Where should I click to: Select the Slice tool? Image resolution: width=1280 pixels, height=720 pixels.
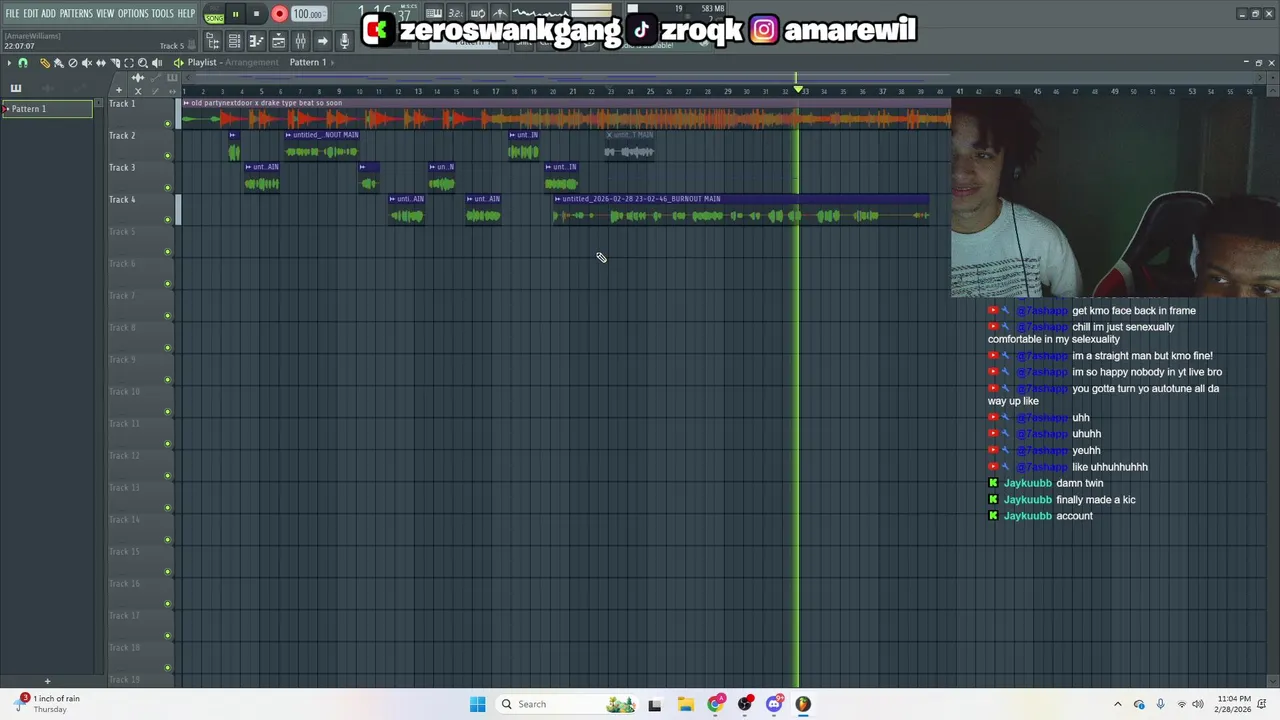pos(115,63)
